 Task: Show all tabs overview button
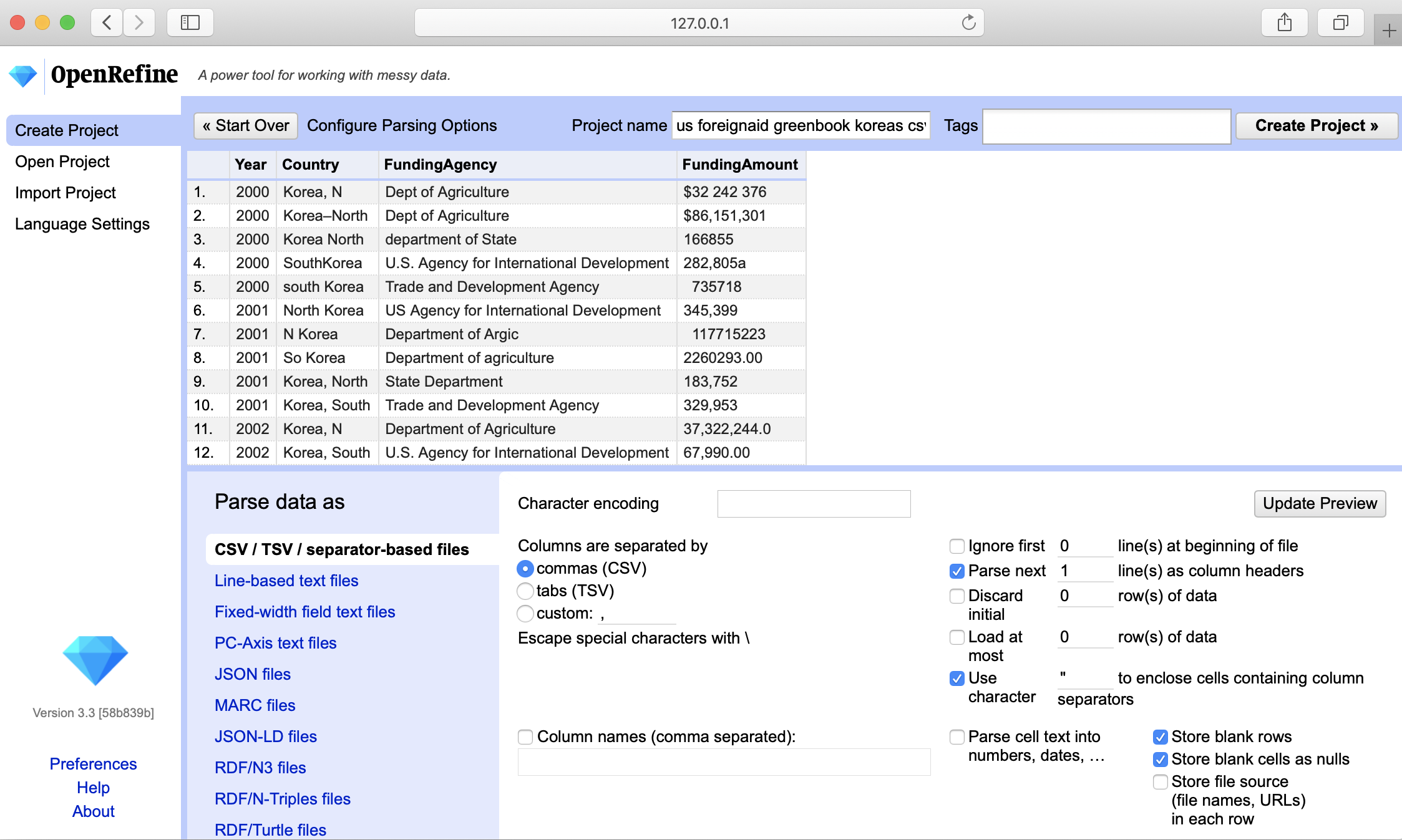tap(1340, 23)
